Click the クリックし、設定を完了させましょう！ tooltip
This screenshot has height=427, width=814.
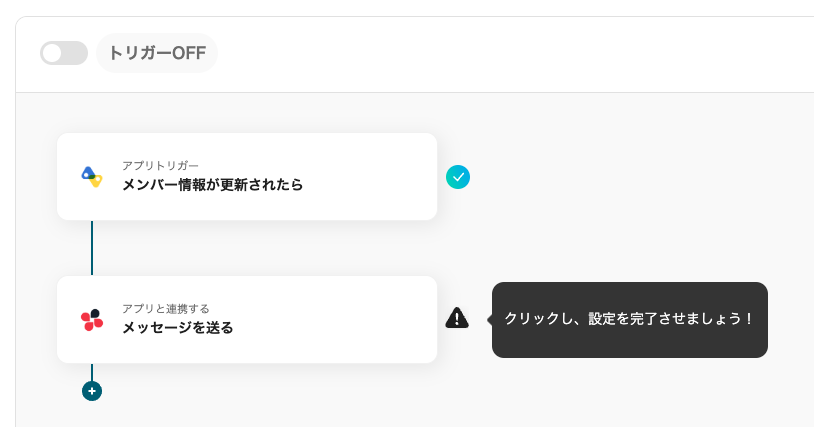[629, 320]
